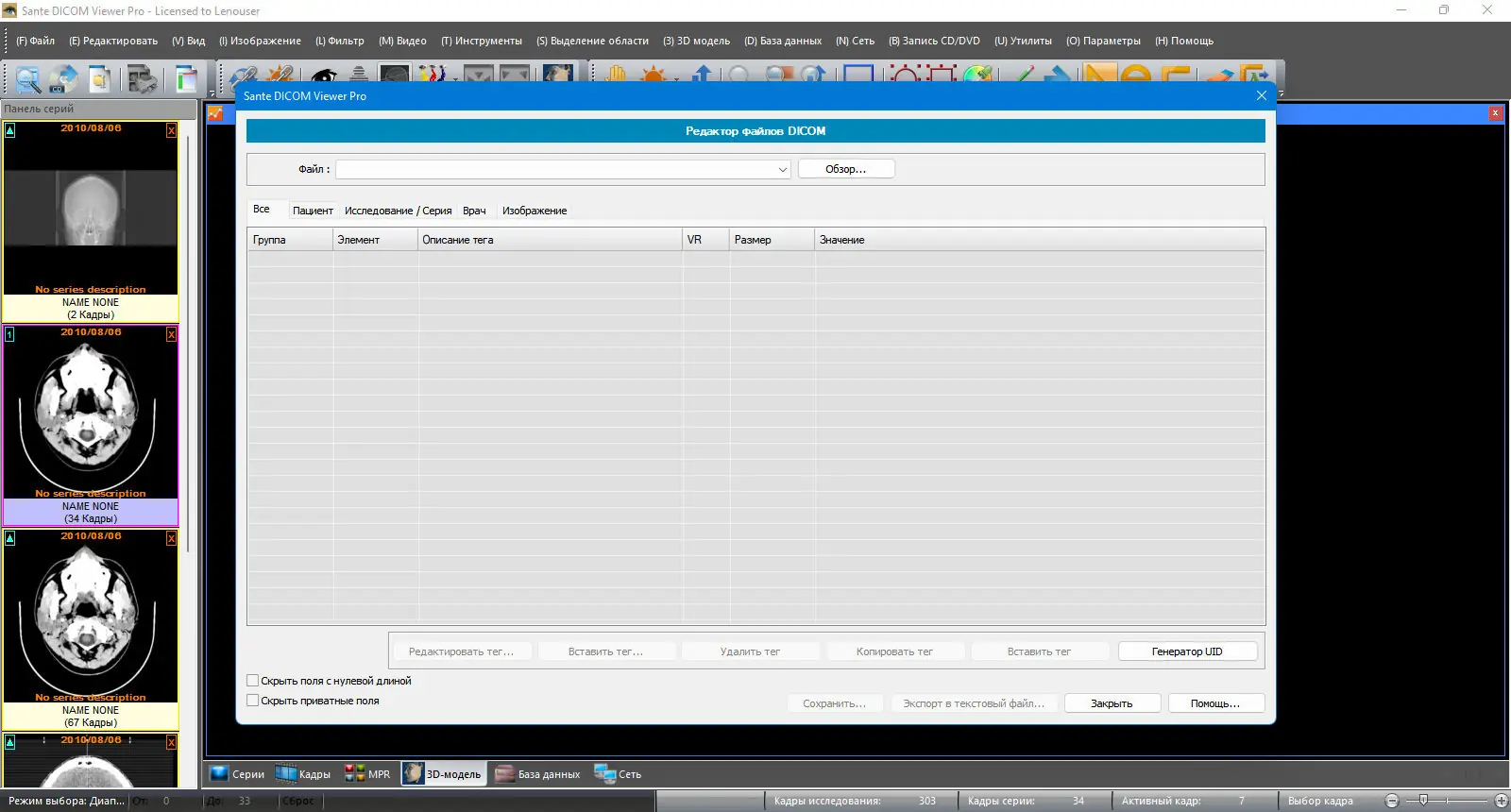Open the (H) Помощь menu
Image resolution: width=1511 pixels, height=812 pixels.
(x=1184, y=41)
